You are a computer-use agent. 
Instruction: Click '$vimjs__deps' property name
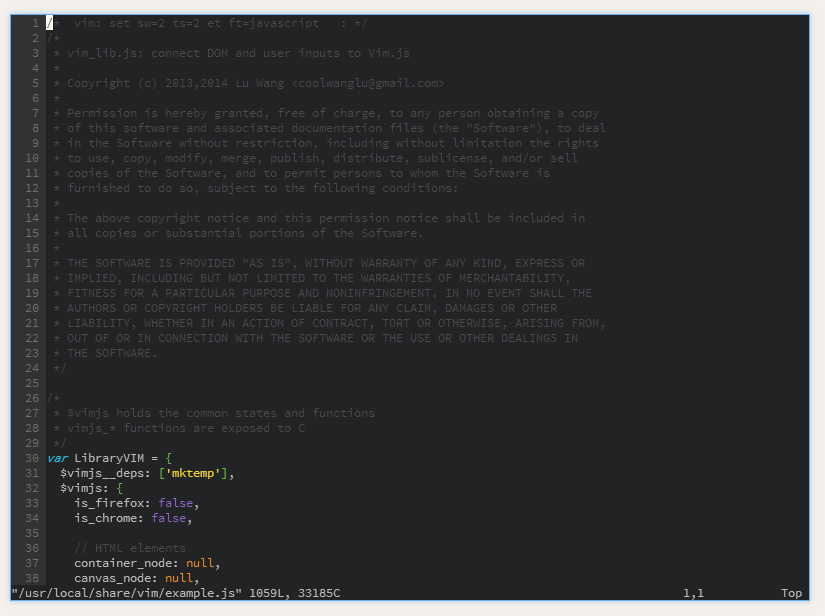pyautogui.click(x=102, y=473)
